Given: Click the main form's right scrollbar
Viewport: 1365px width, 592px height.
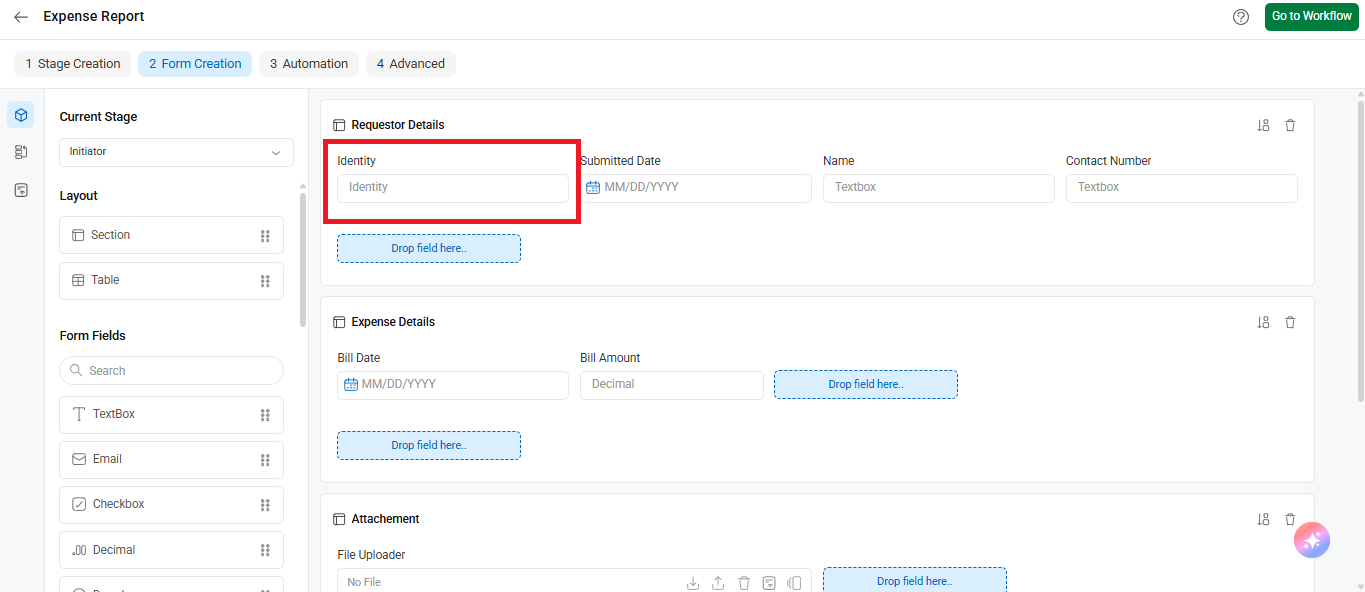Looking at the screenshot, I should tap(1360, 250).
